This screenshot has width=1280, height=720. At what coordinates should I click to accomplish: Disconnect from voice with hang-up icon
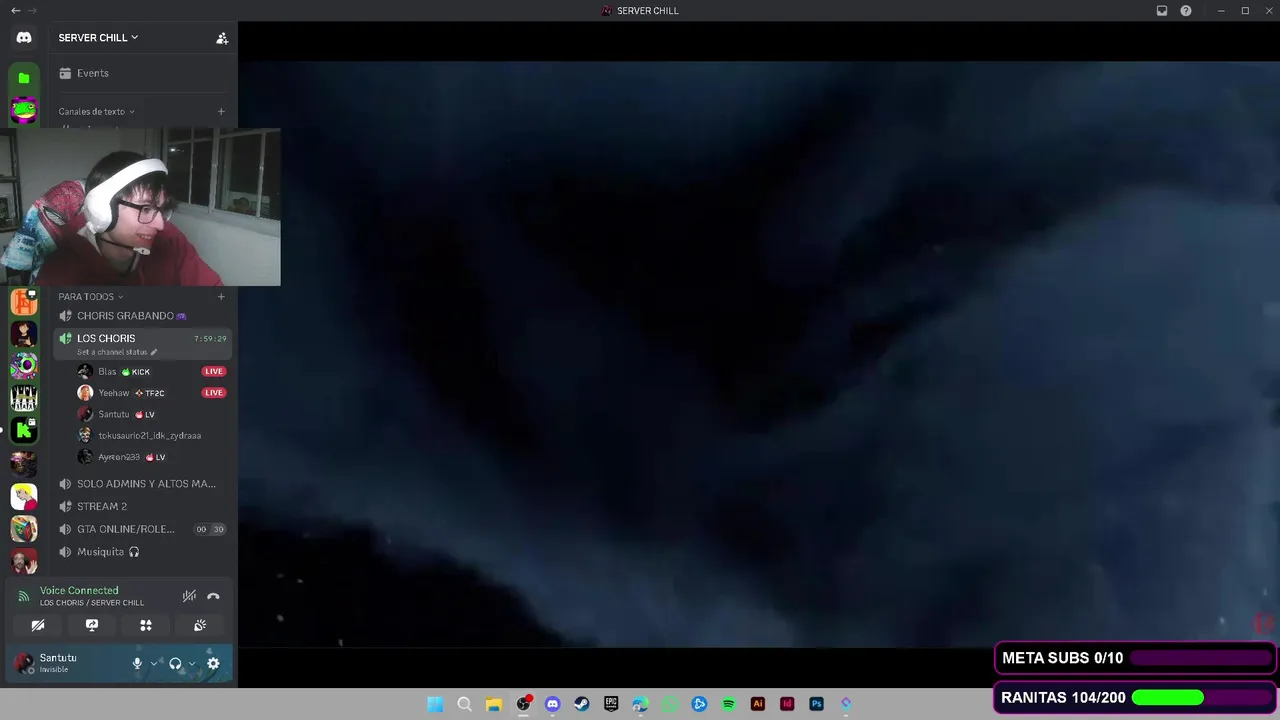click(x=213, y=596)
